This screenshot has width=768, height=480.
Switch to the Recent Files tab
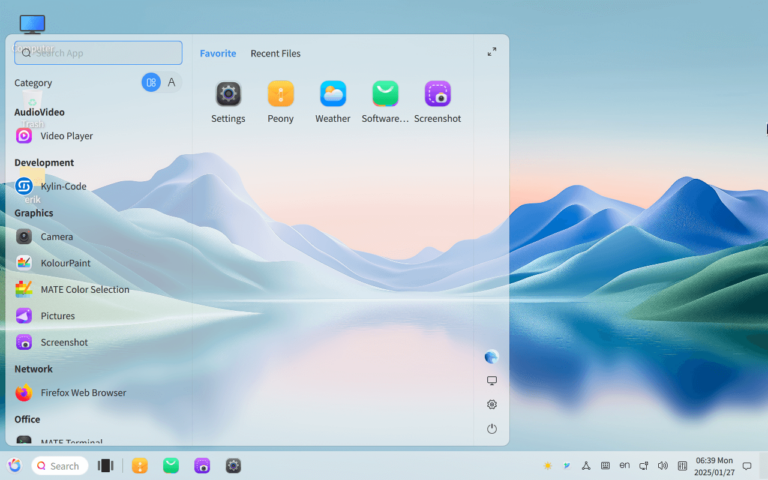click(x=275, y=53)
